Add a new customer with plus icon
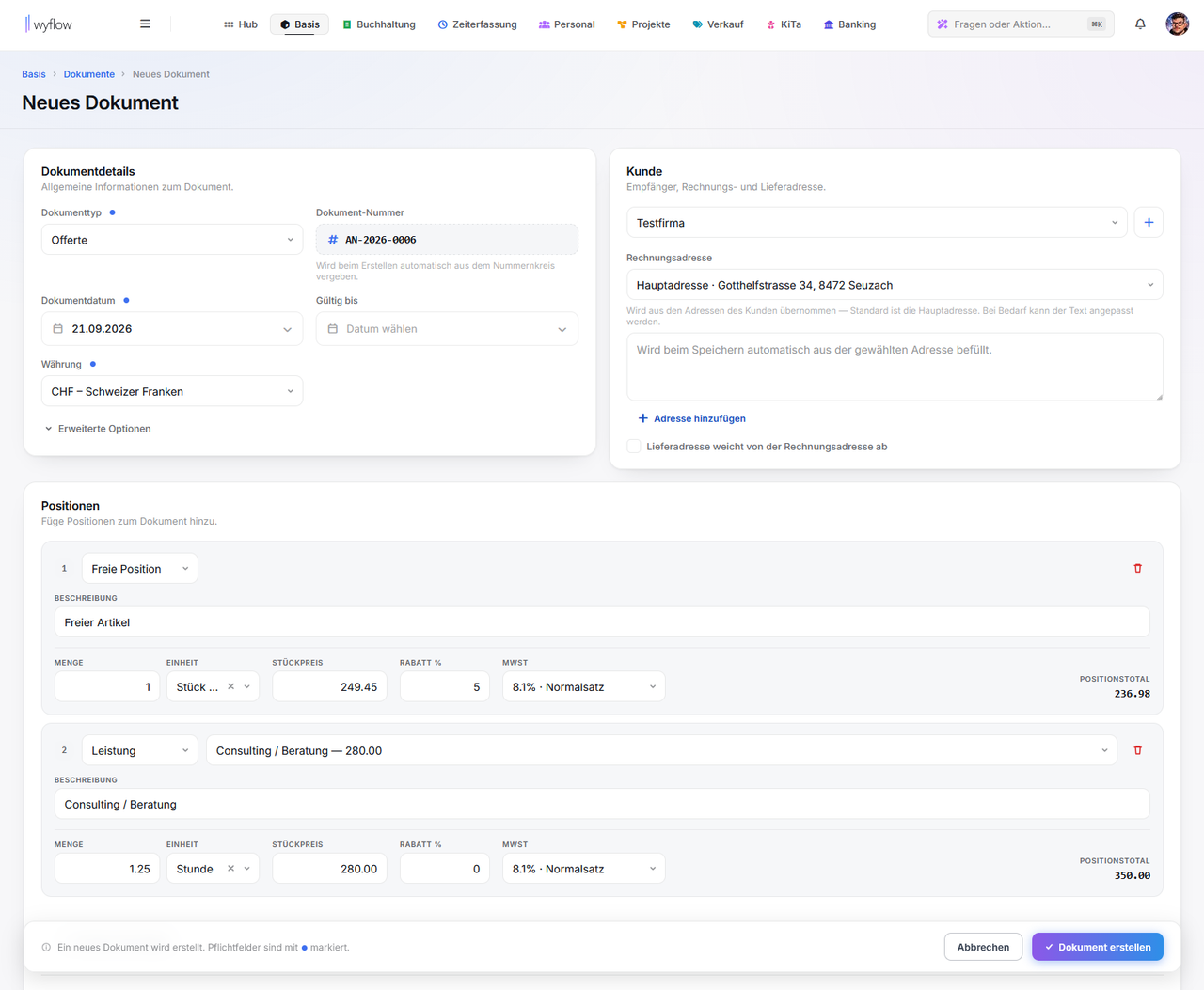Screen dimensions: 1204x990 point(1149,223)
